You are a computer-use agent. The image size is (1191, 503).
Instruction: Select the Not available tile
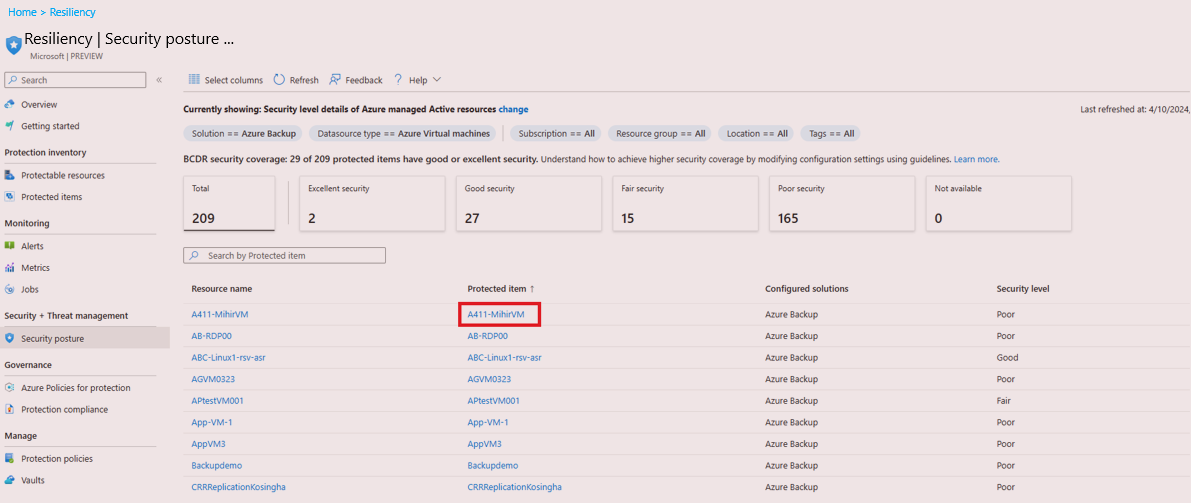(x=998, y=204)
